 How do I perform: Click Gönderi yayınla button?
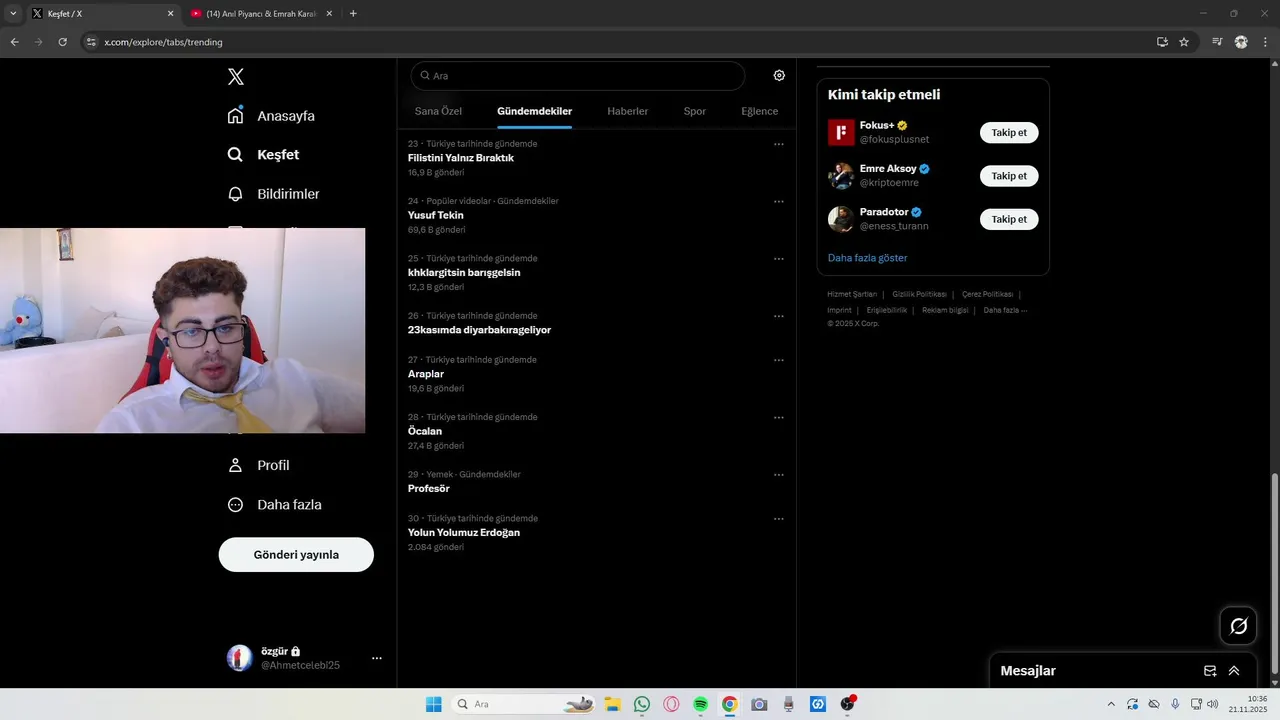coord(296,555)
